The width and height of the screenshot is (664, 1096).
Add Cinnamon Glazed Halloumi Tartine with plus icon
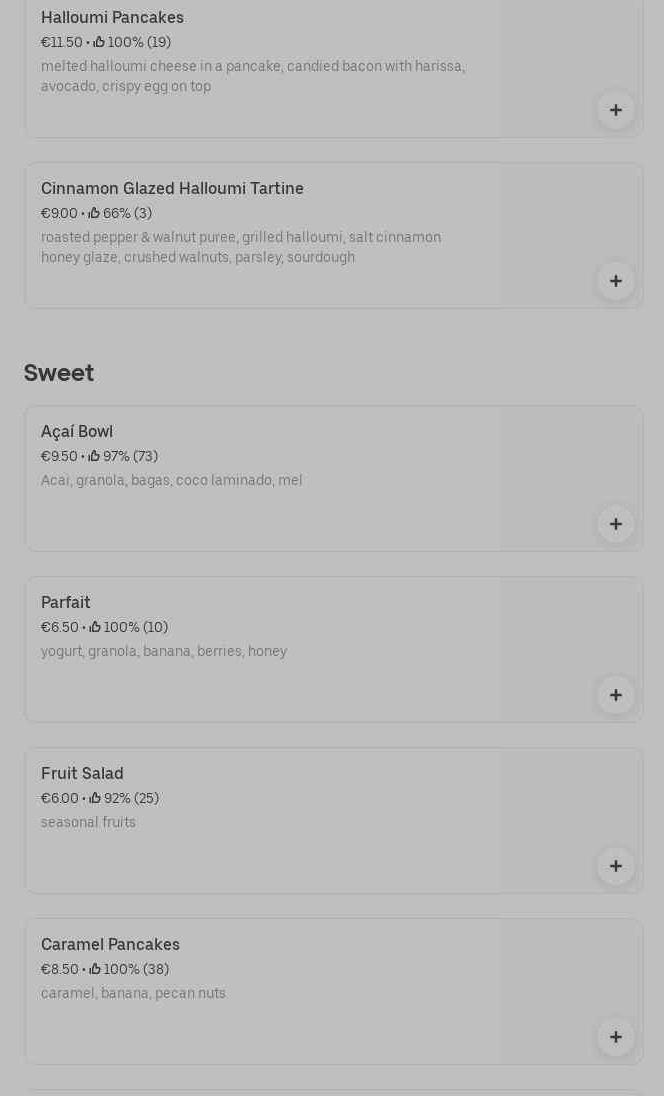(616, 281)
